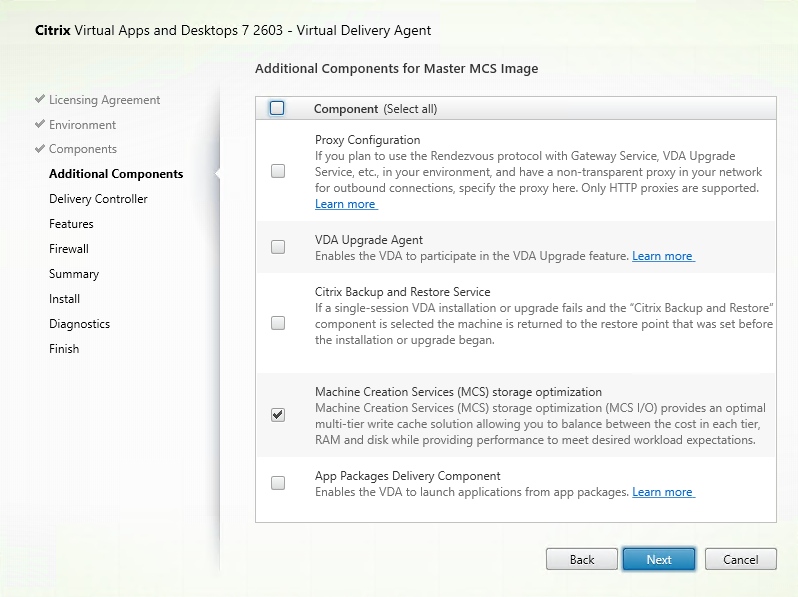
Task: Check the VDA Upgrade Agent box
Action: click(278, 247)
